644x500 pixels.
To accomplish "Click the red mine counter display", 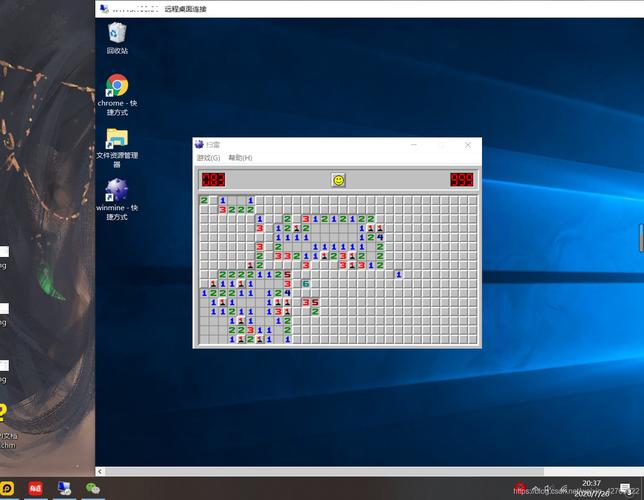I will (x=213, y=180).
